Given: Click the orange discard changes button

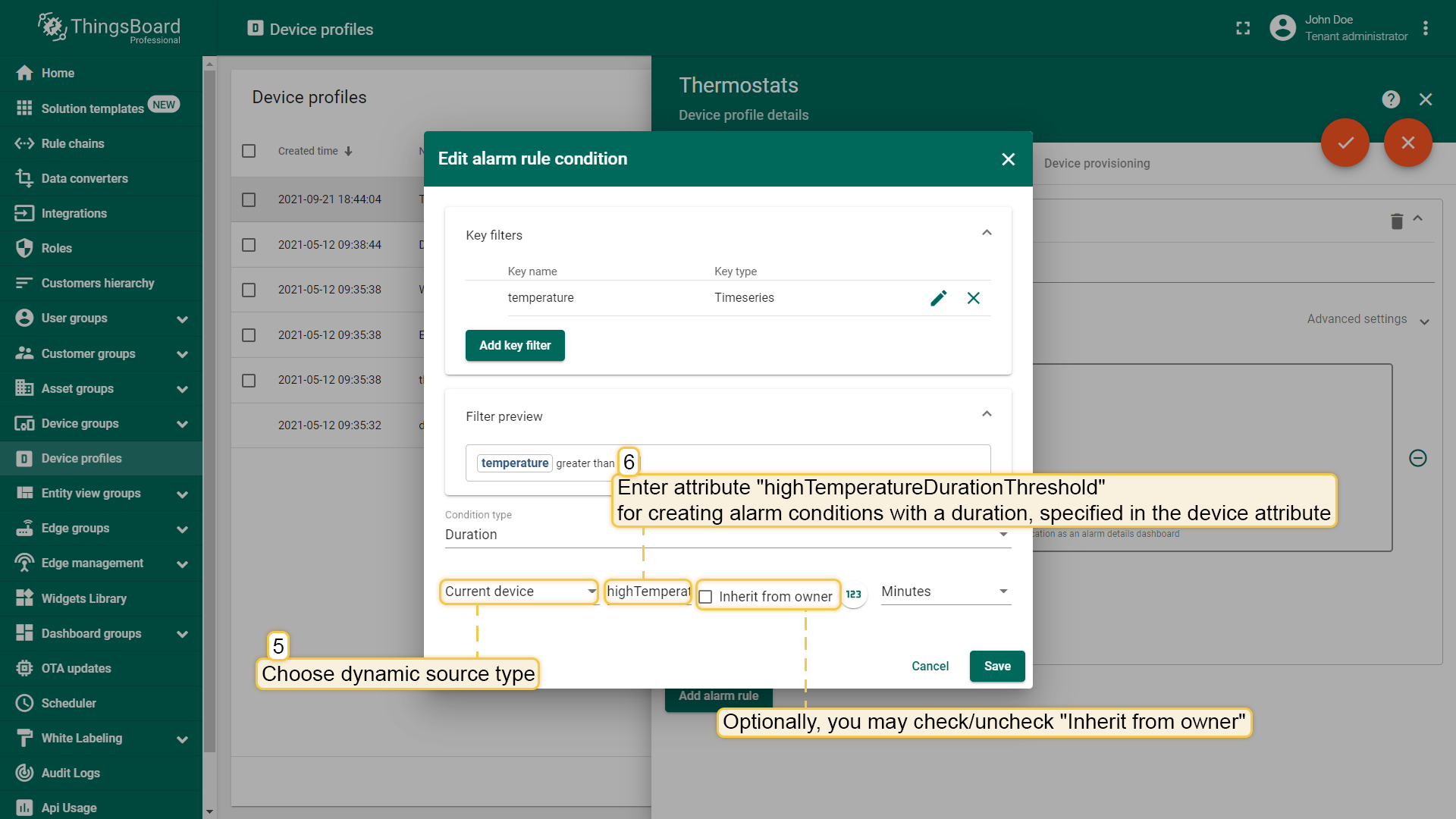Looking at the screenshot, I should point(1407,143).
